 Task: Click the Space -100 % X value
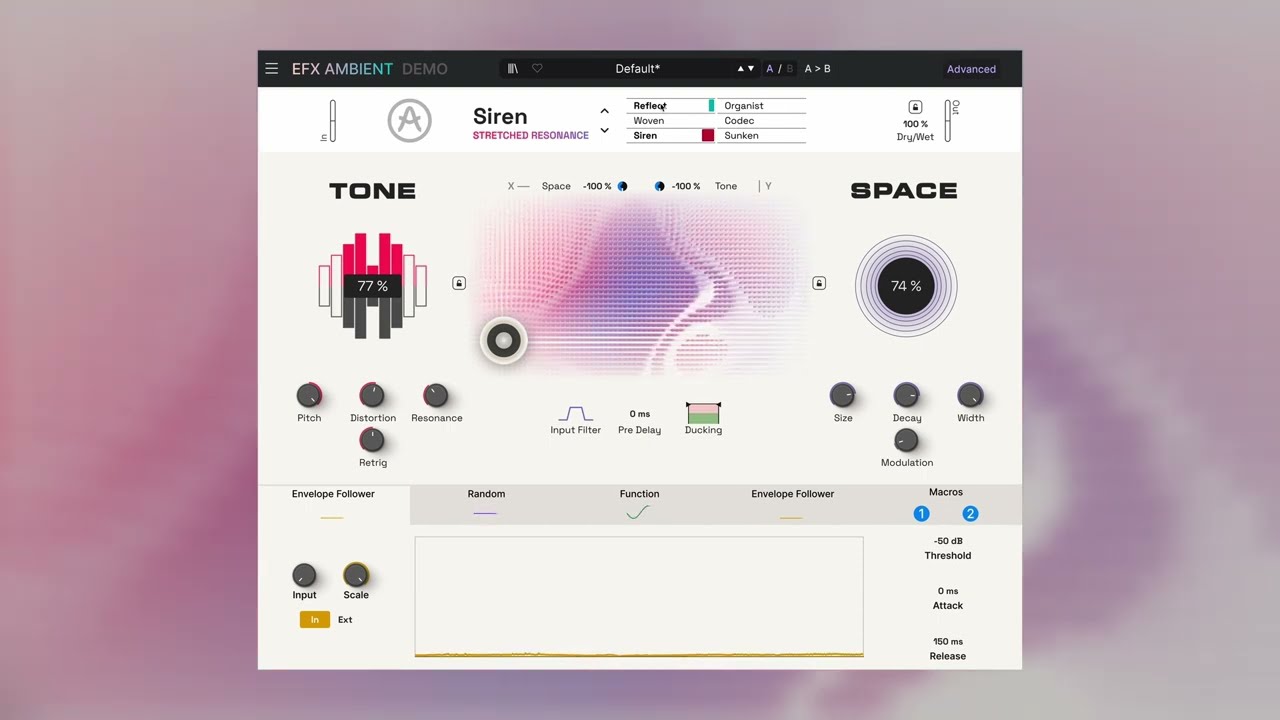[597, 186]
